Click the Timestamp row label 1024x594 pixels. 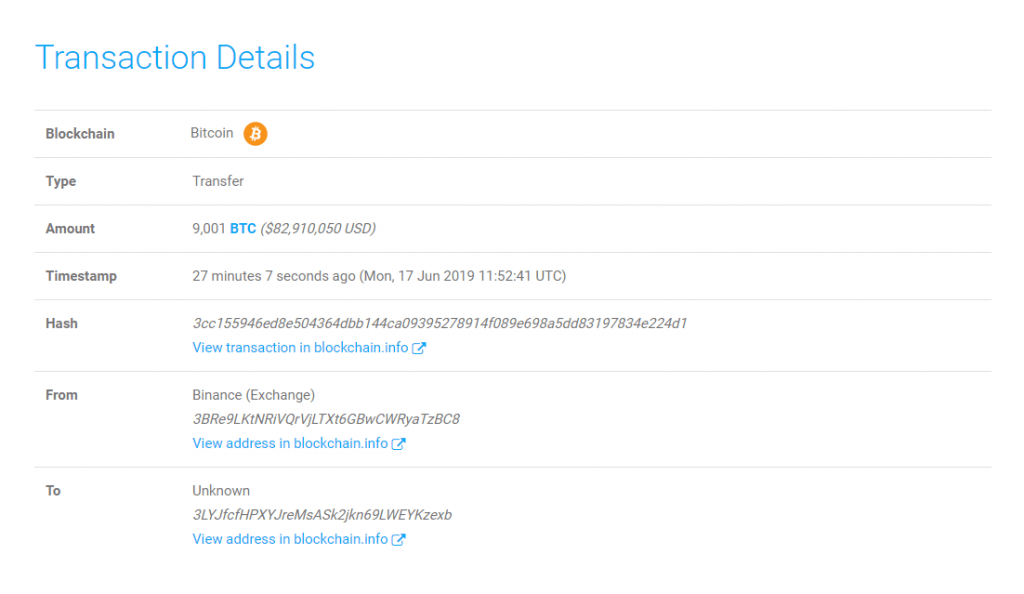pyautogui.click(x=81, y=276)
